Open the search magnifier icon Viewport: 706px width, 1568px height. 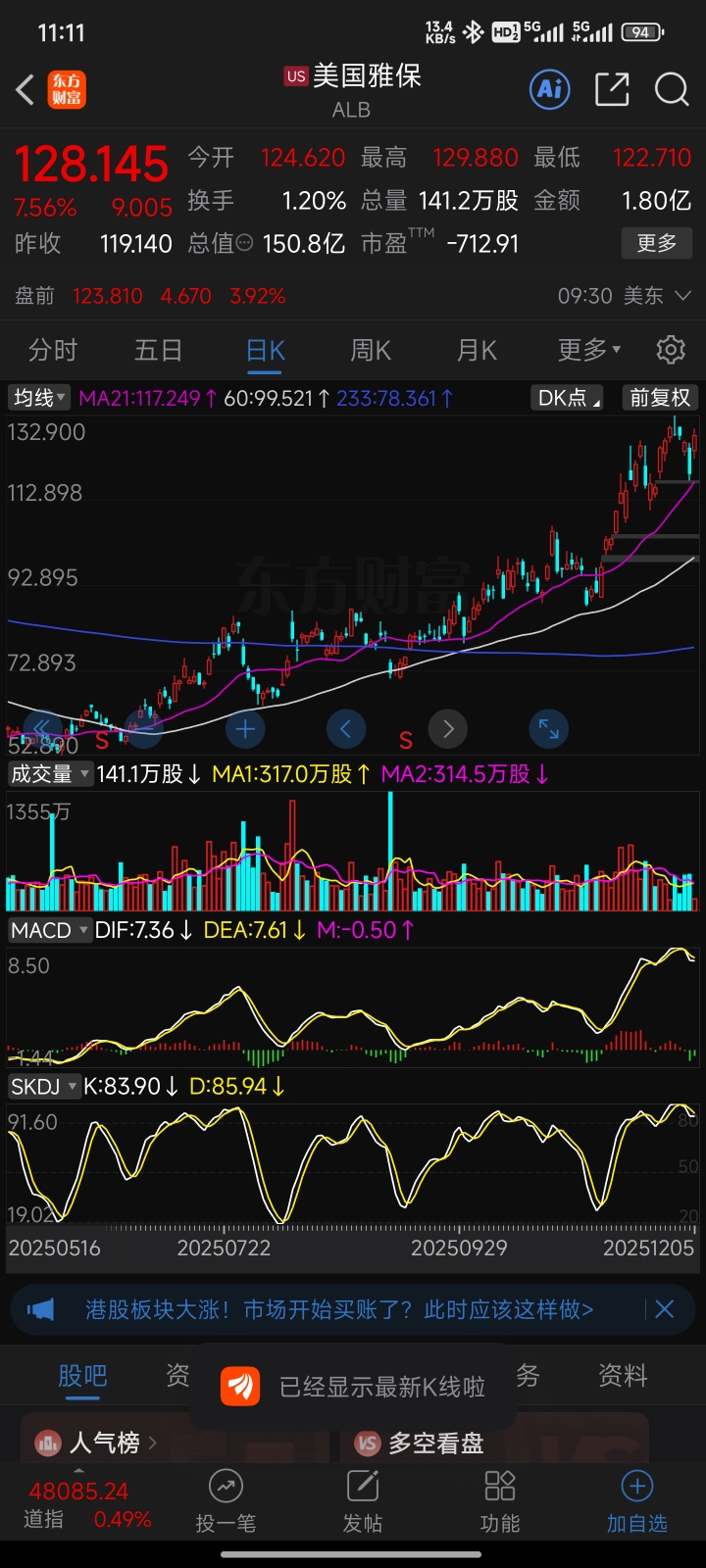(672, 90)
